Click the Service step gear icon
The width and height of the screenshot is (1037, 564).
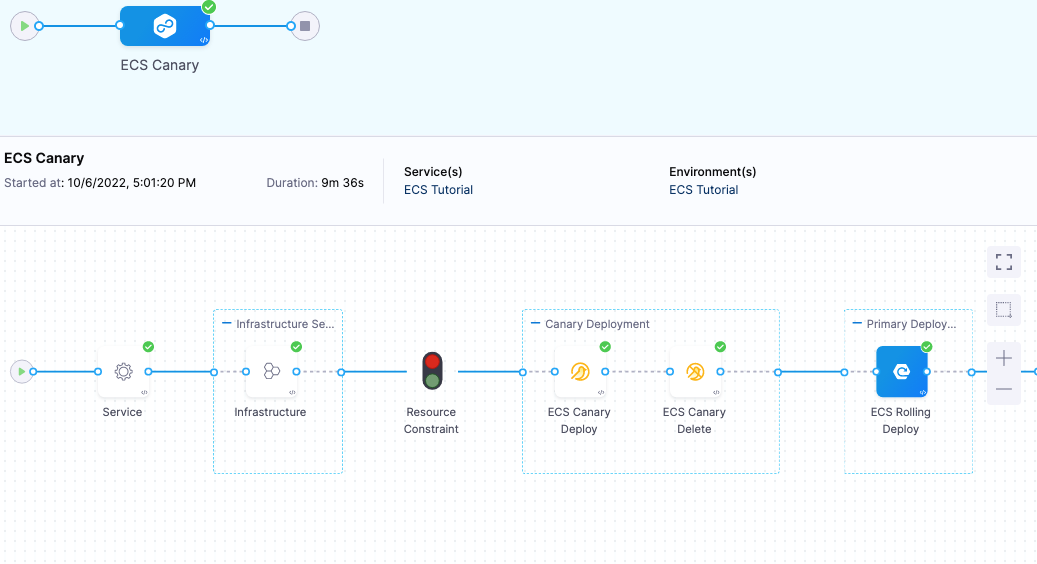tap(123, 372)
